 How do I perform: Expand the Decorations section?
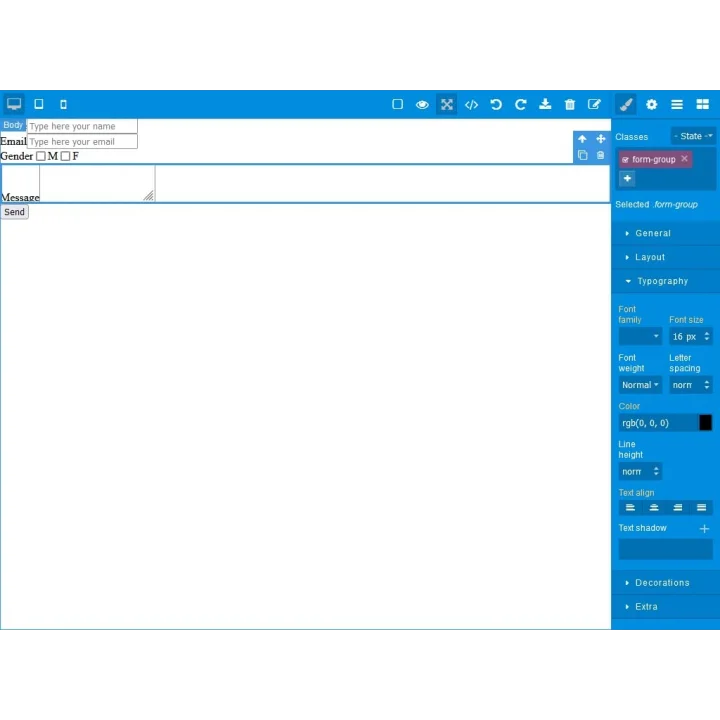click(665, 583)
